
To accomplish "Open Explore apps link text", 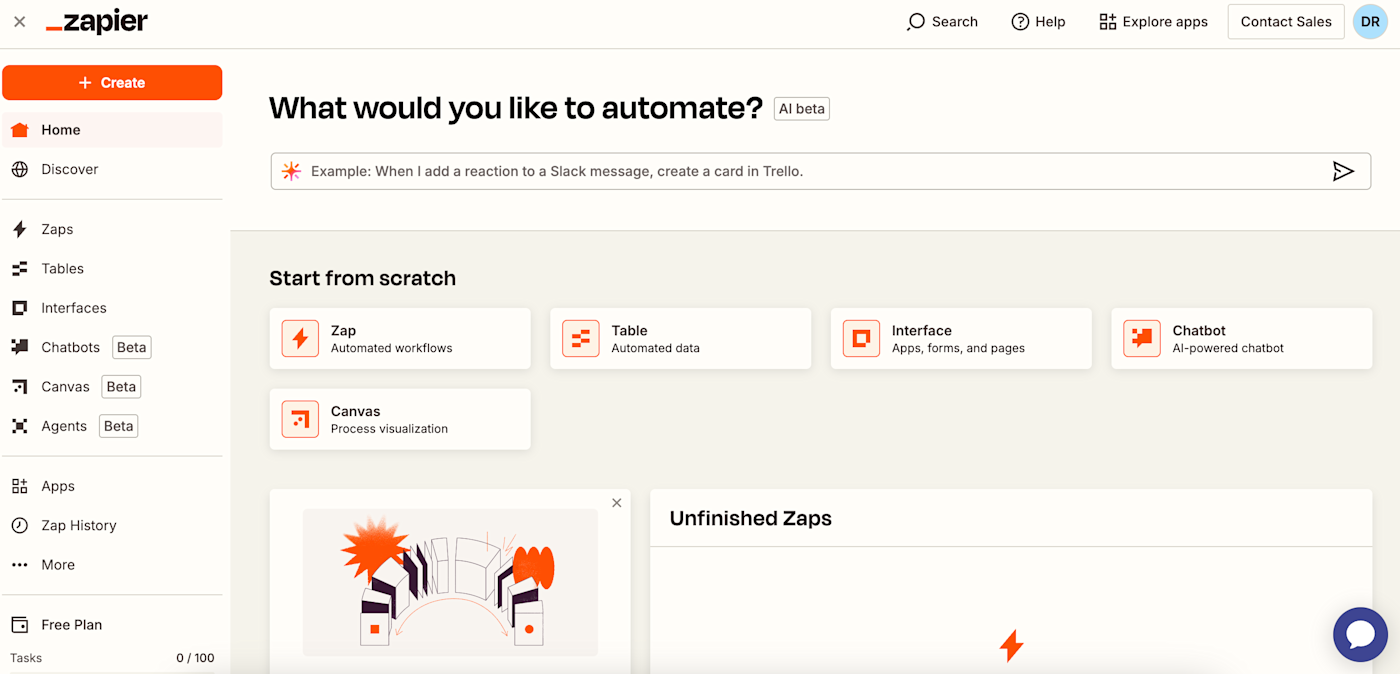I will [1165, 22].
